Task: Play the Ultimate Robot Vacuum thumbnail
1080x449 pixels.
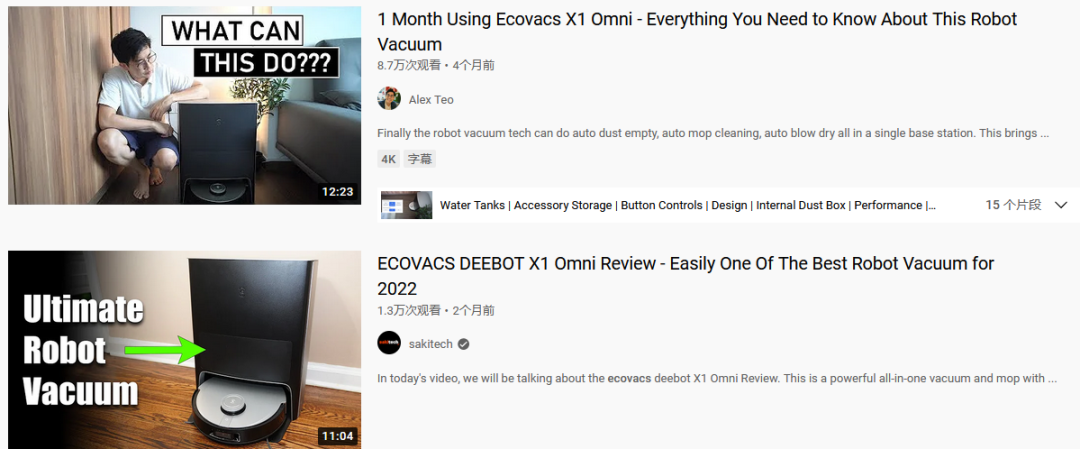Action: coord(185,350)
